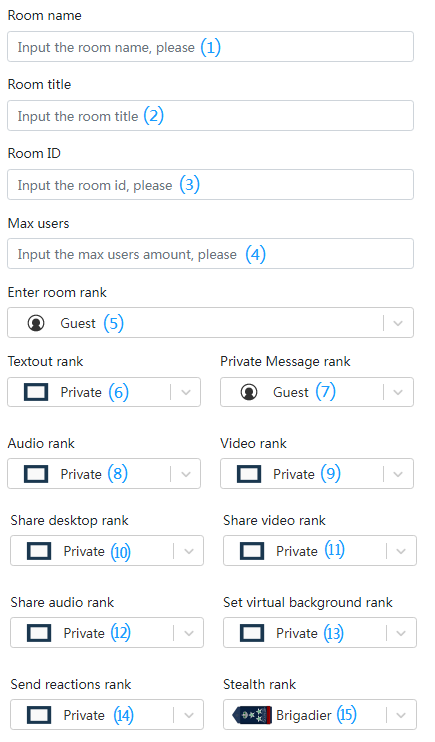
Task: Open the Private Message rank dropdown chevron
Action: point(398,392)
